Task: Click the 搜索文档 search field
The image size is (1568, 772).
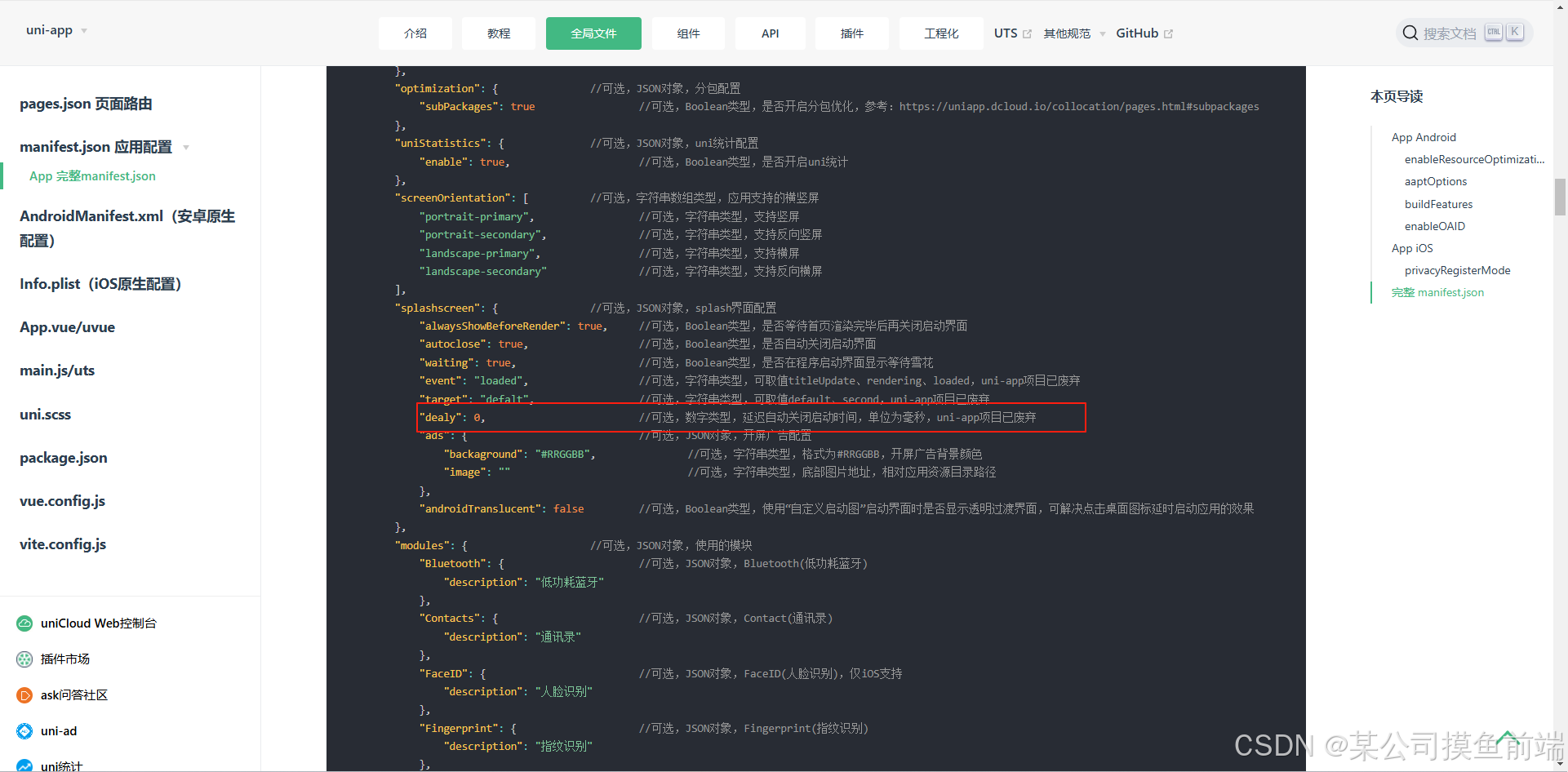Action: coord(1464,33)
